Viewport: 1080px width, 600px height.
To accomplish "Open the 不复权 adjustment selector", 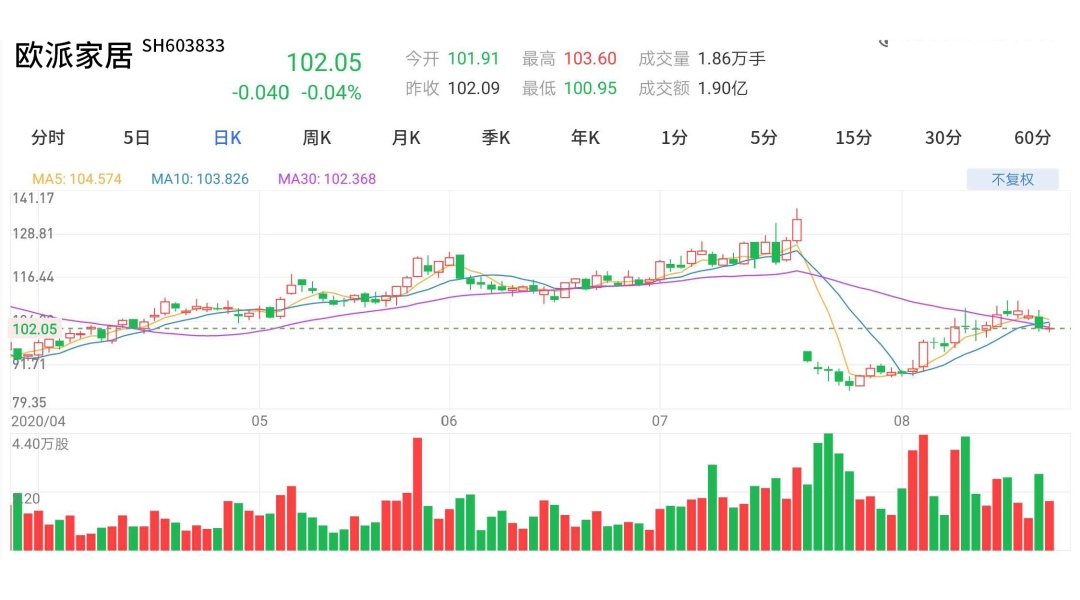I will click(x=1011, y=180).
